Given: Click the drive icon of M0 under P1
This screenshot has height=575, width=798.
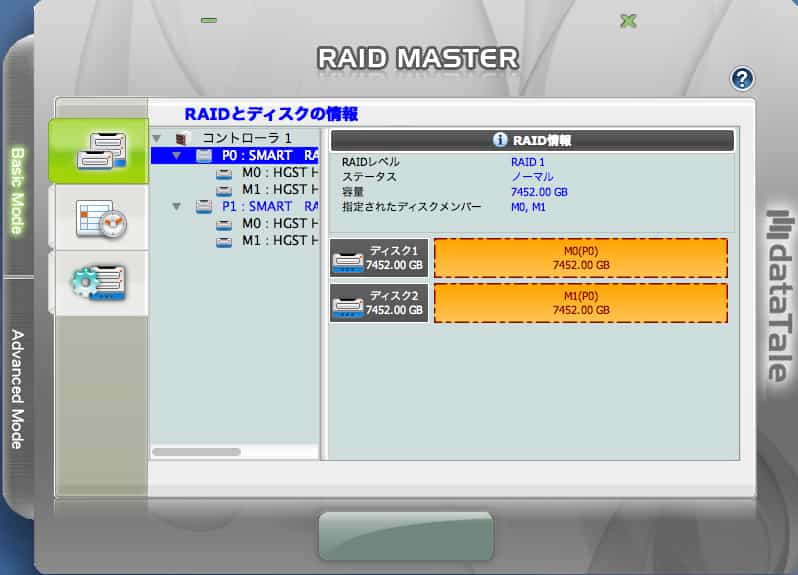Looking at the screenshot, I should [x=223, y=224].
